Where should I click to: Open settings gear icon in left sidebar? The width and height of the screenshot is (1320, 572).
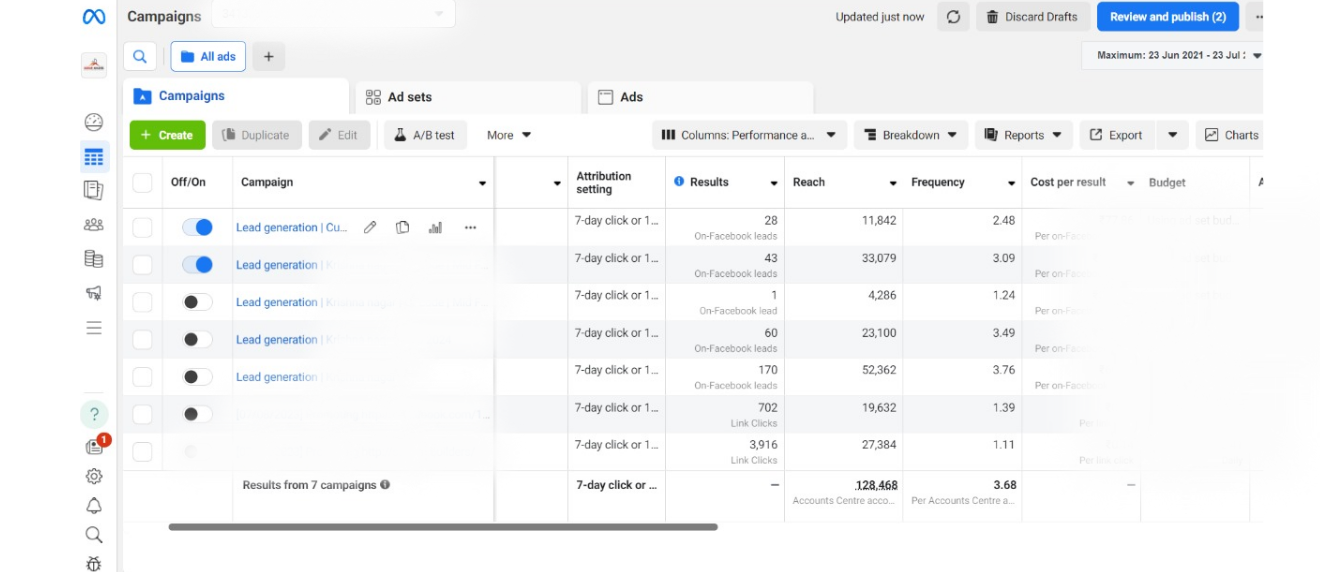tap(94, 476)
